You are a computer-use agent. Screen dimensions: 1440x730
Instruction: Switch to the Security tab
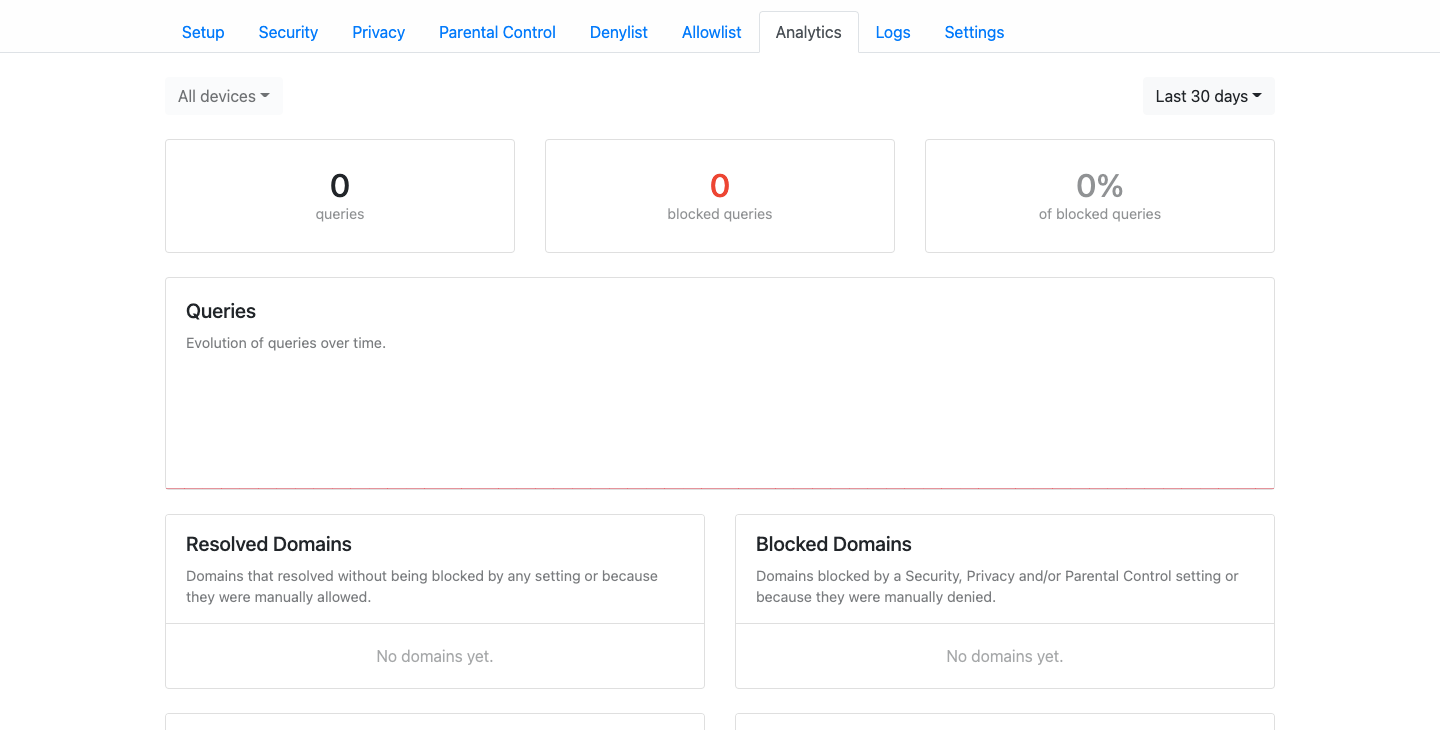288,32
